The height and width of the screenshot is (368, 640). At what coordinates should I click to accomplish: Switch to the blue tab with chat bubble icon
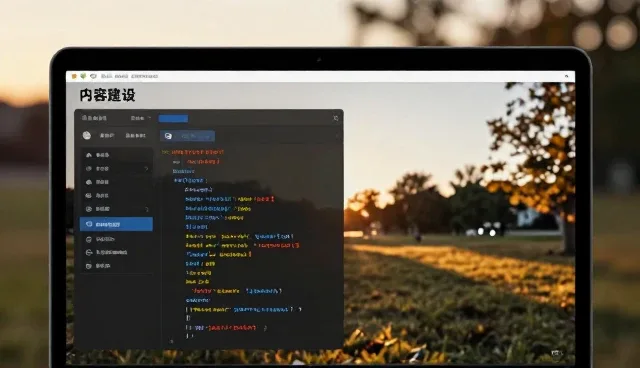click(x=187, y=136)
